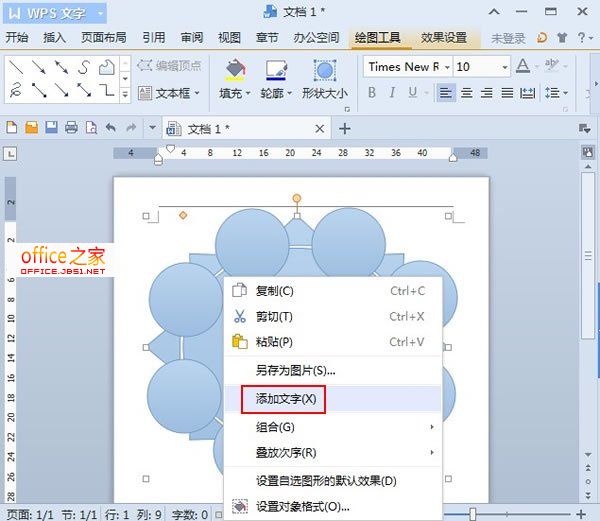600x521 pixels.
Task: Collapse the ribbon with the caret icon
Action: click(494, 12)
